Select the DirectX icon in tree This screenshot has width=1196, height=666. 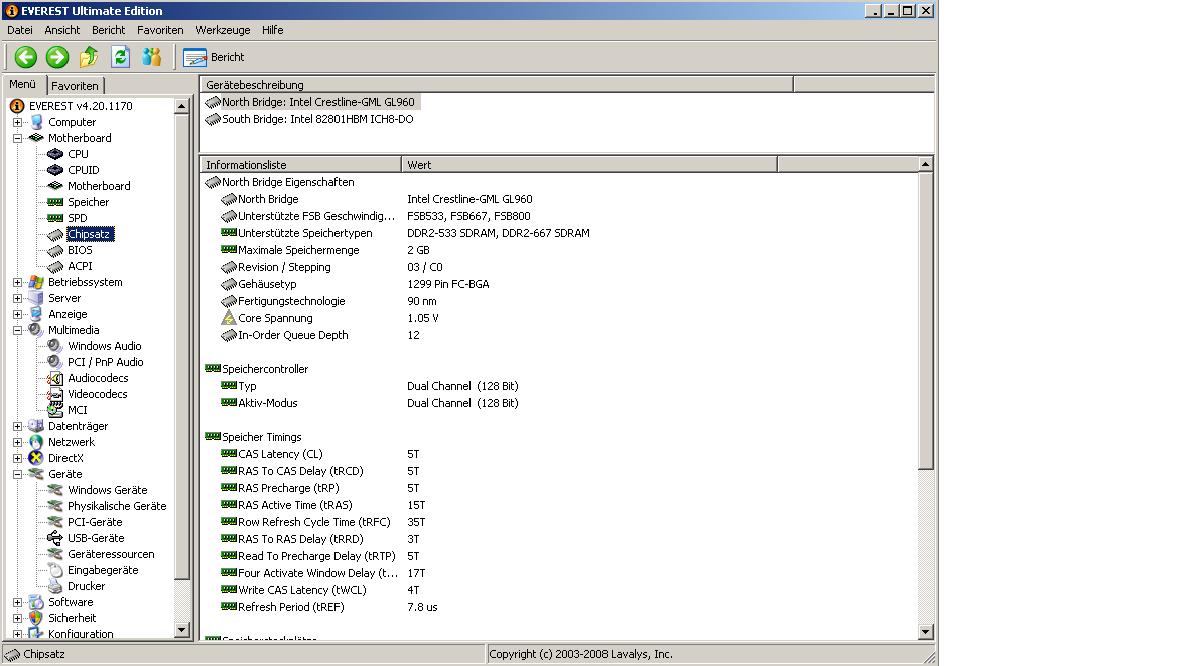[x=36, y=458]
